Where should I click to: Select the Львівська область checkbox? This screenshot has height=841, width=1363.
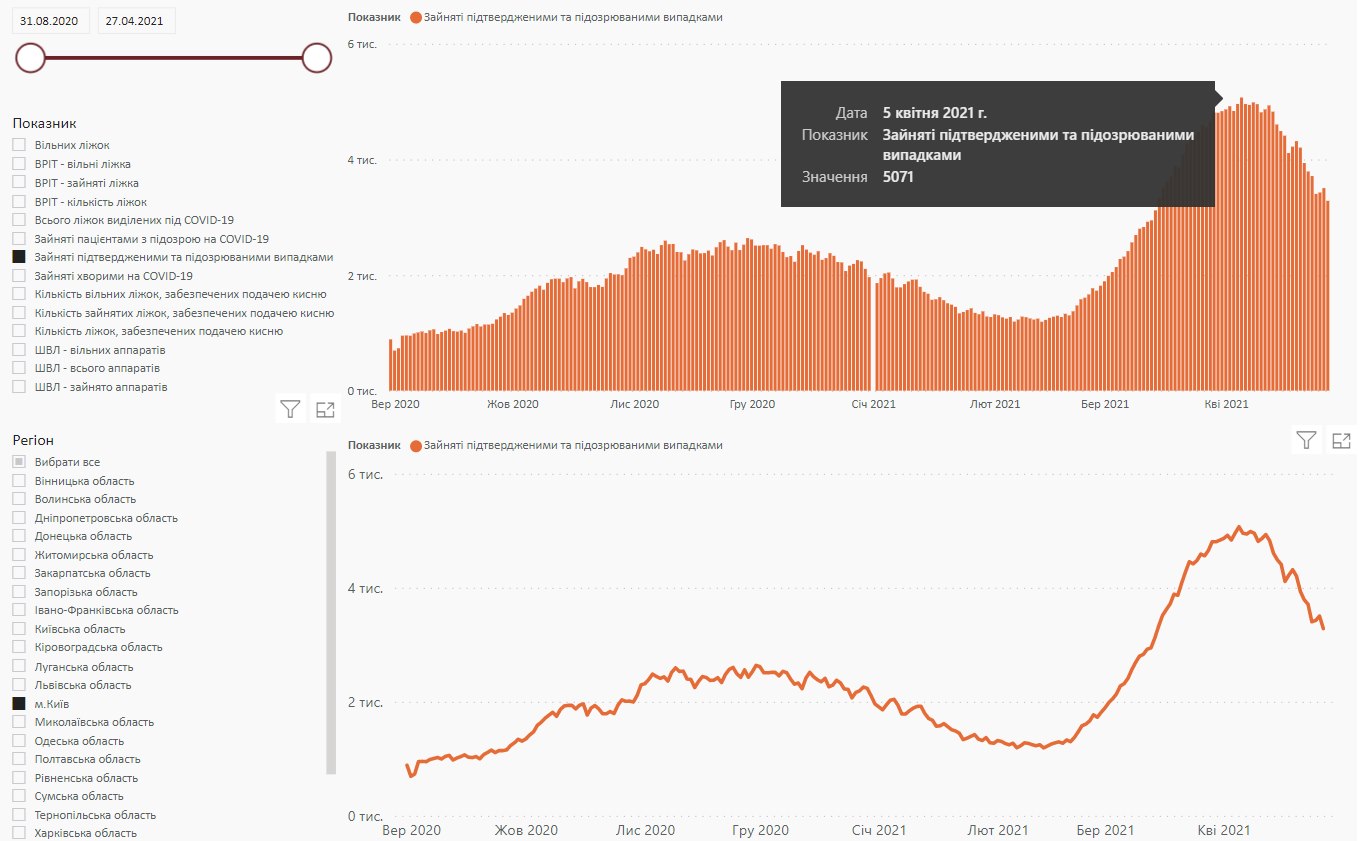19,685
